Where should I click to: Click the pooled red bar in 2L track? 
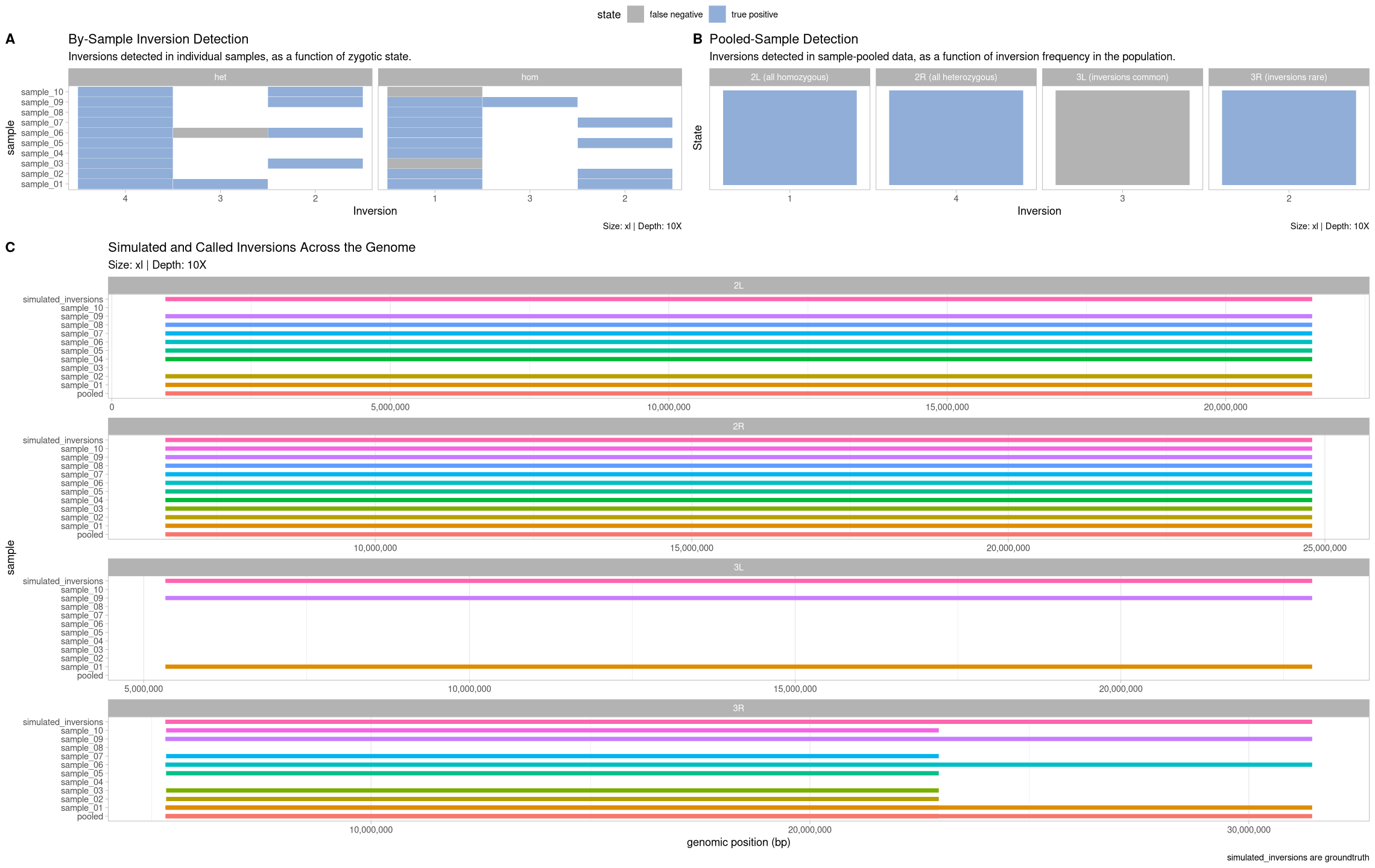click(739, 394)
